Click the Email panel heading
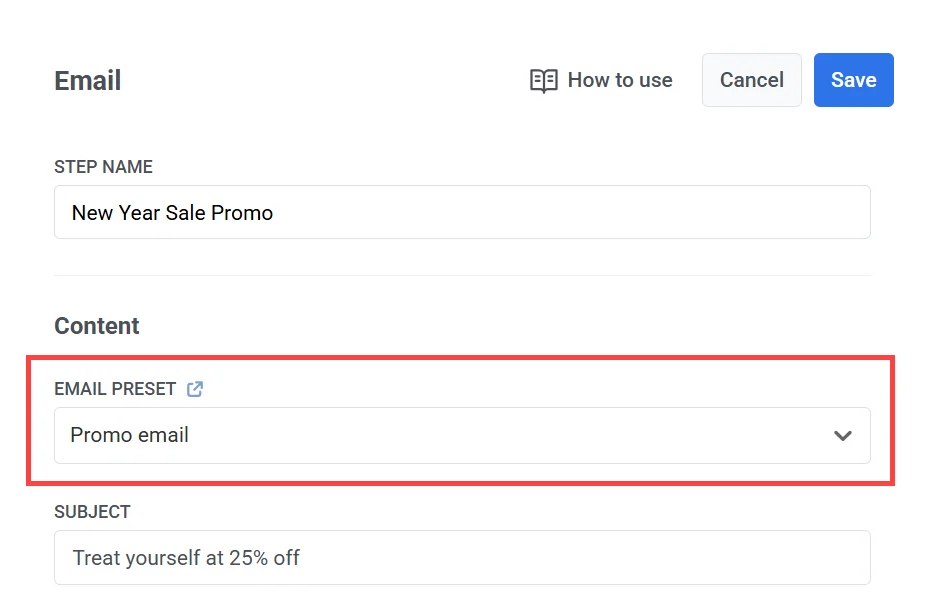 [88, 81]
